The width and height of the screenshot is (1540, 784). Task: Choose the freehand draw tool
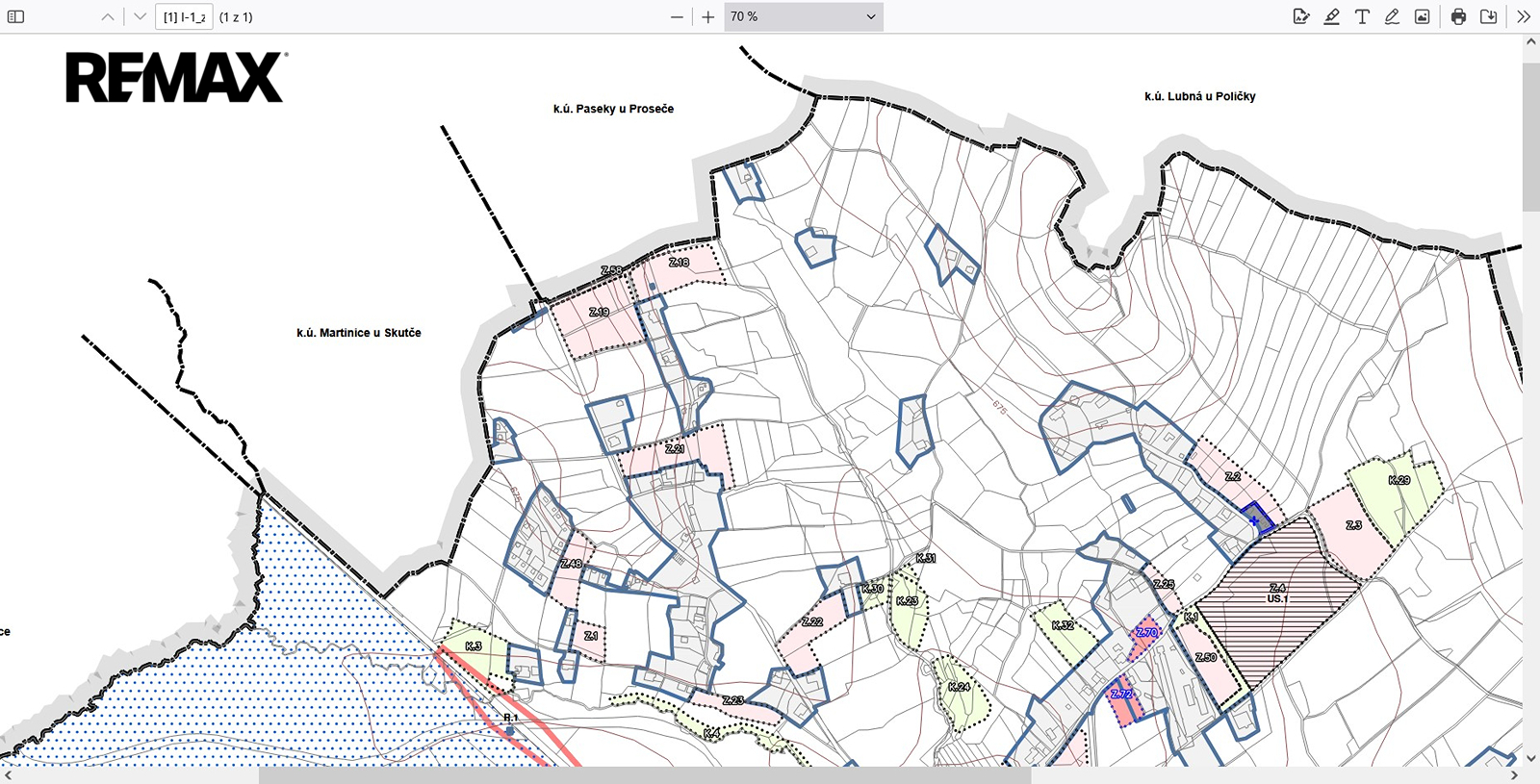[x=1392, y=16]
